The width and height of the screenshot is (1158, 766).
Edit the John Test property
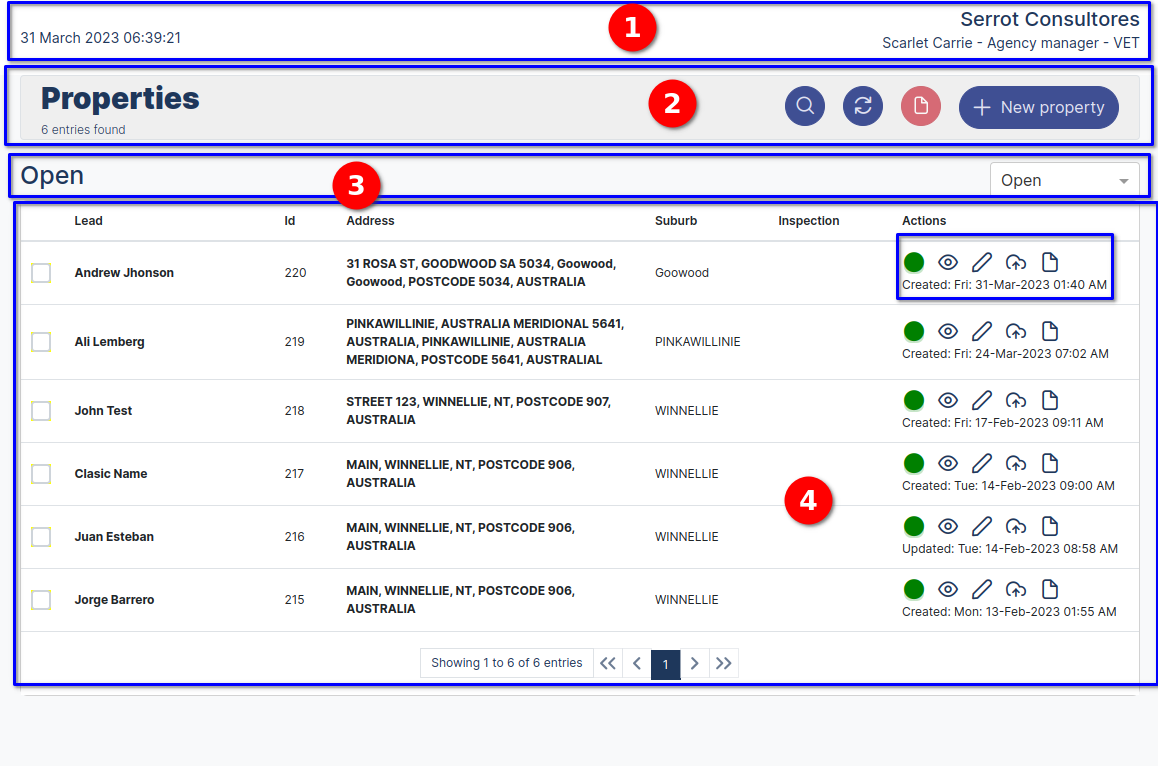[x=982, y=400]
